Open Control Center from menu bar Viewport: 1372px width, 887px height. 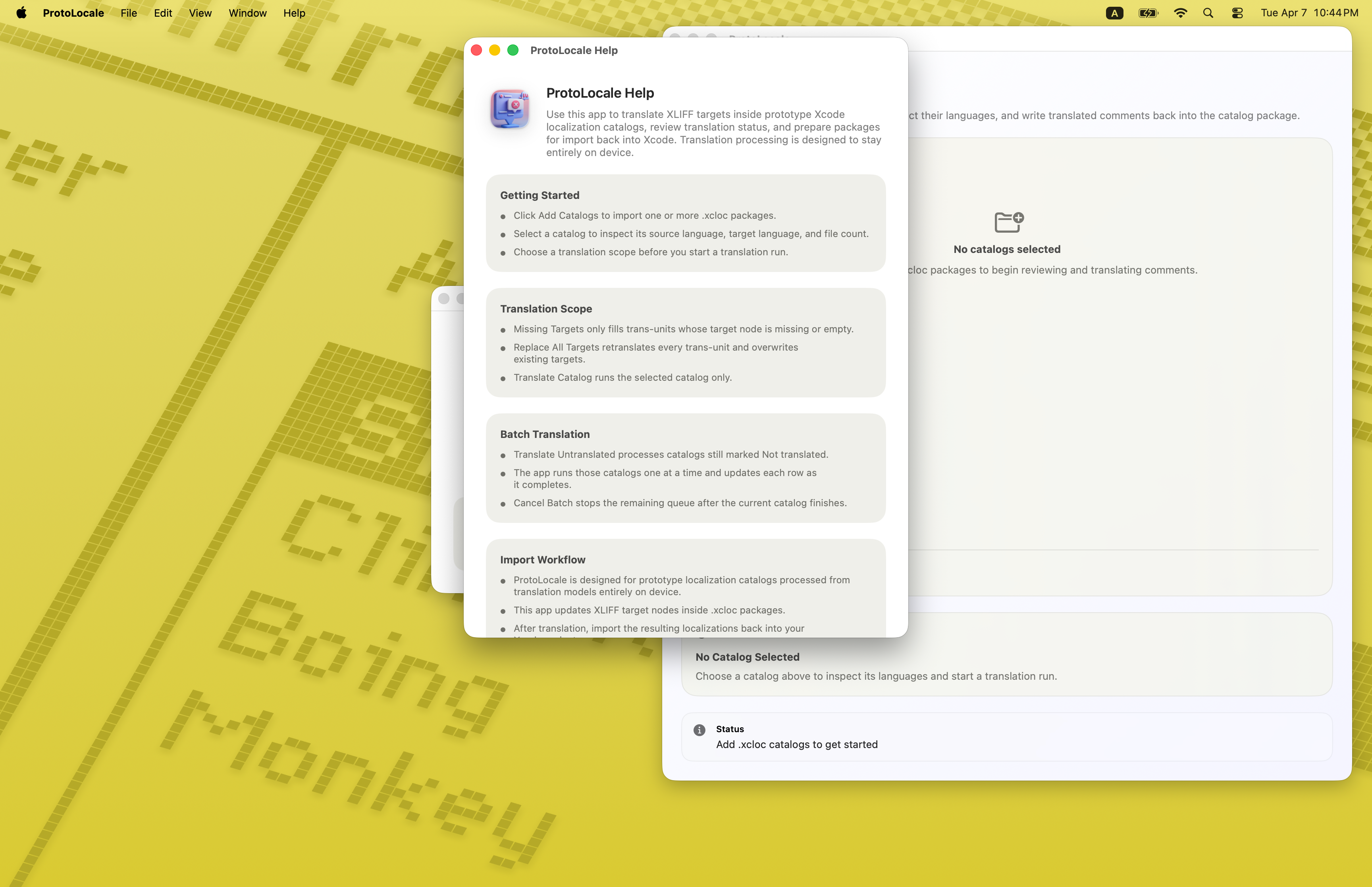[1237, 13]
